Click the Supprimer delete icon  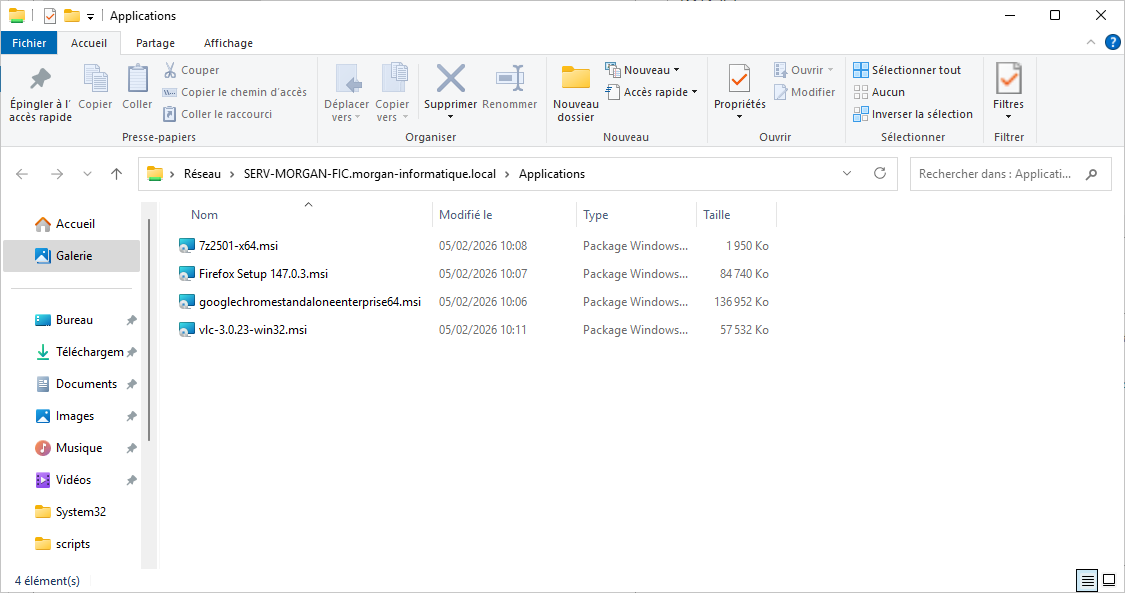[450, 79]
